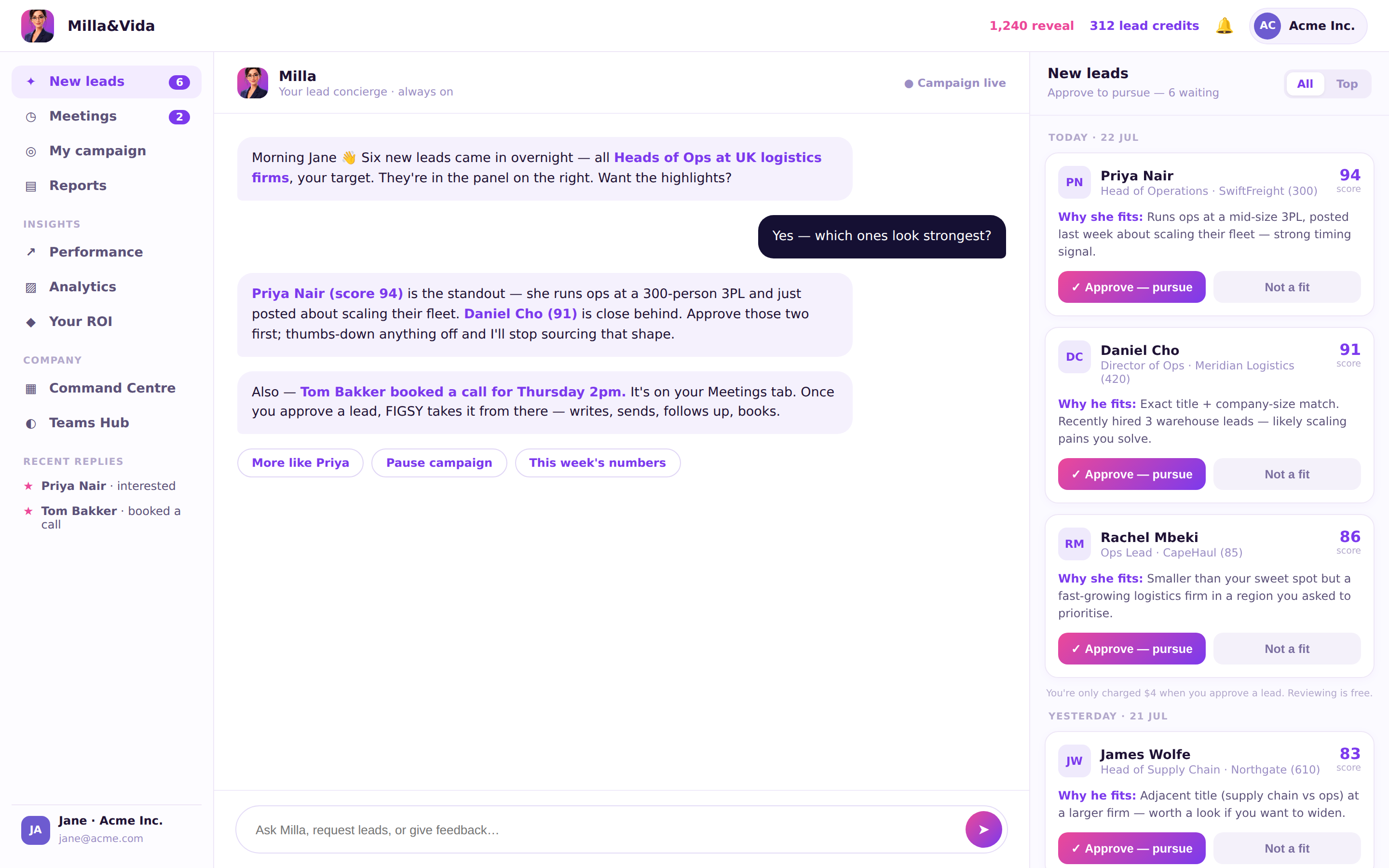Image resolution: width=1389 pixels, height=868 pixels.
Task: Click the Pause campaign suggestion
Action: (439, 463)
